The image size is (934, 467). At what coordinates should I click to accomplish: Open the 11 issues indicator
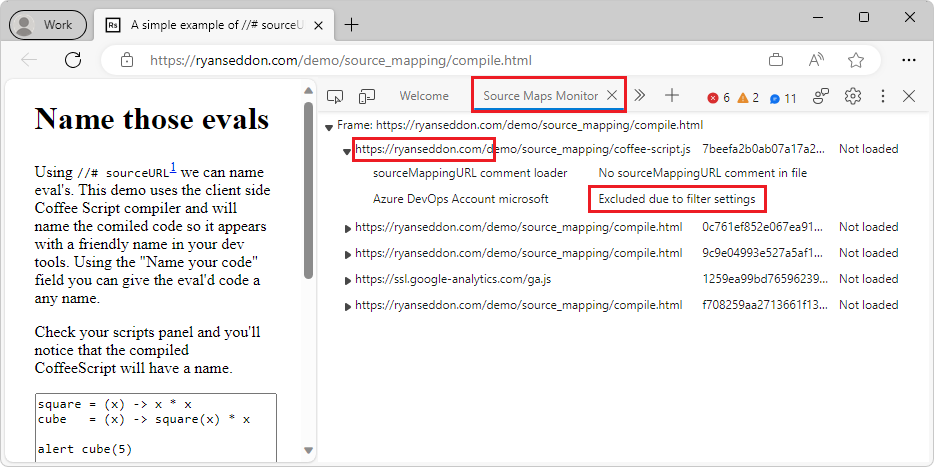click(783, 99)
